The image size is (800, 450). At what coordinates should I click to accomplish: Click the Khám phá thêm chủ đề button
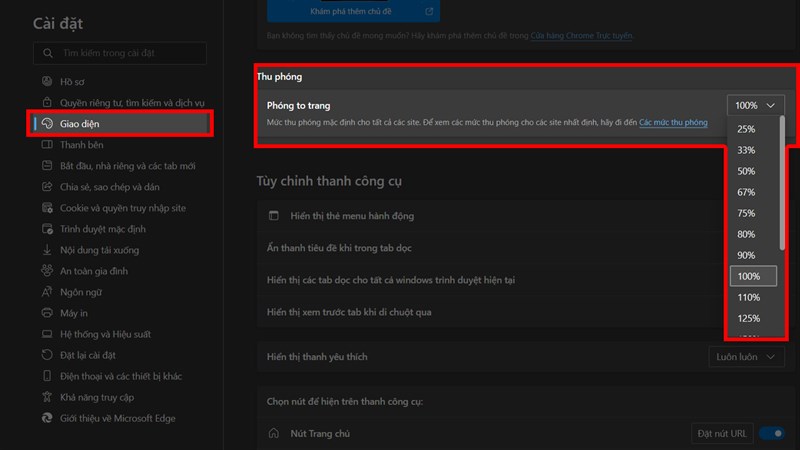pyautogui.click(x=353, y=11)
